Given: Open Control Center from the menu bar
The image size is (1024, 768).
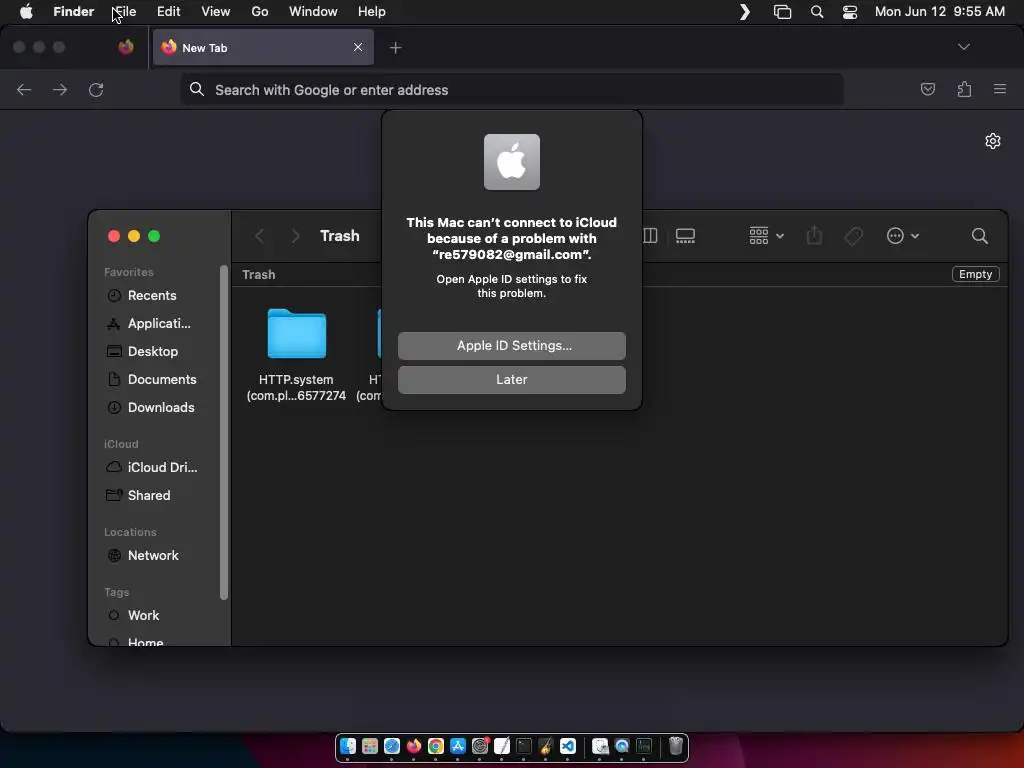Looking at the screenshot, I should tap(850, 11).
